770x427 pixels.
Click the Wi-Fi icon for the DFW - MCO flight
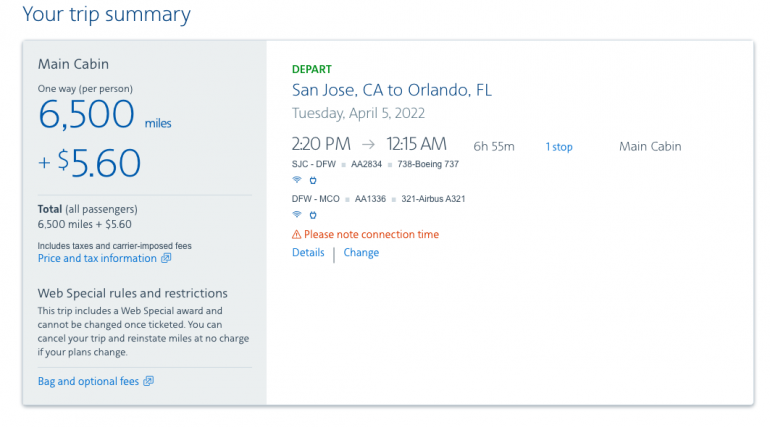pyautogui.click(x=297, y=215)
